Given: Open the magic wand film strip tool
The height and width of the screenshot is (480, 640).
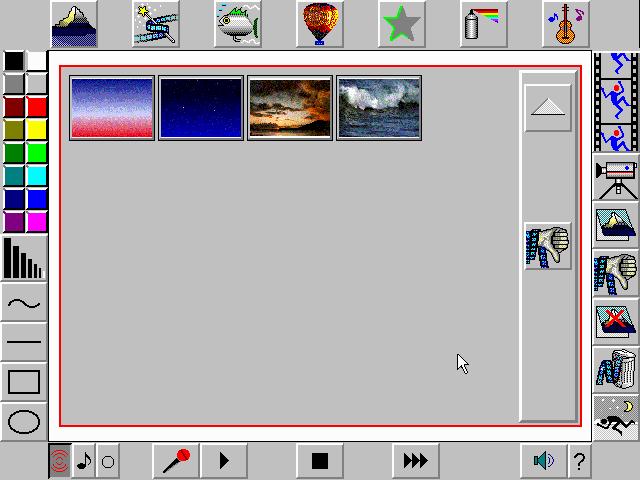Looking at the screenshot, I should click(156, 24).
